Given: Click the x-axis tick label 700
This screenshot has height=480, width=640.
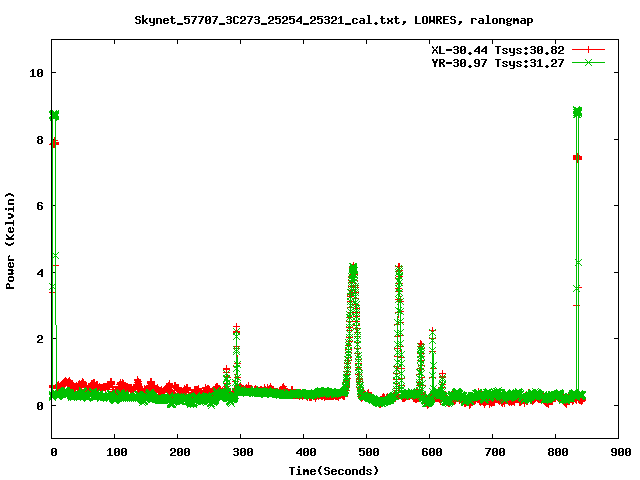Looking at the screenshot, I should tap(495, 452).
